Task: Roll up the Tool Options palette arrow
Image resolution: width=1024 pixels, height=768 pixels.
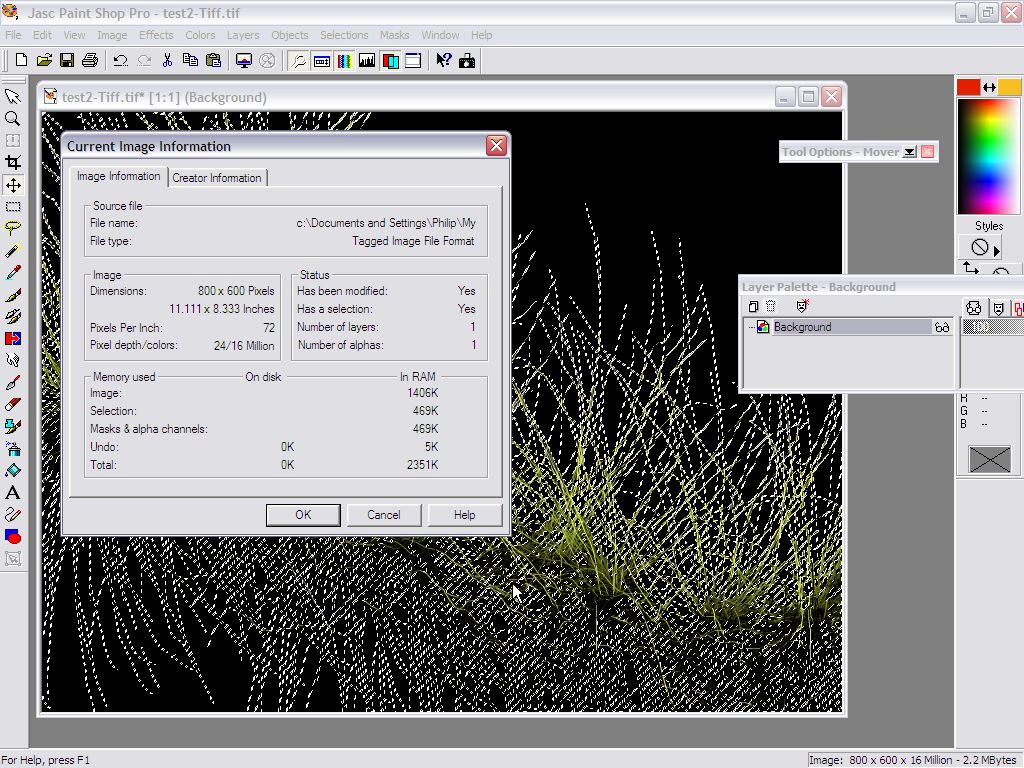Action: point(909,152)
